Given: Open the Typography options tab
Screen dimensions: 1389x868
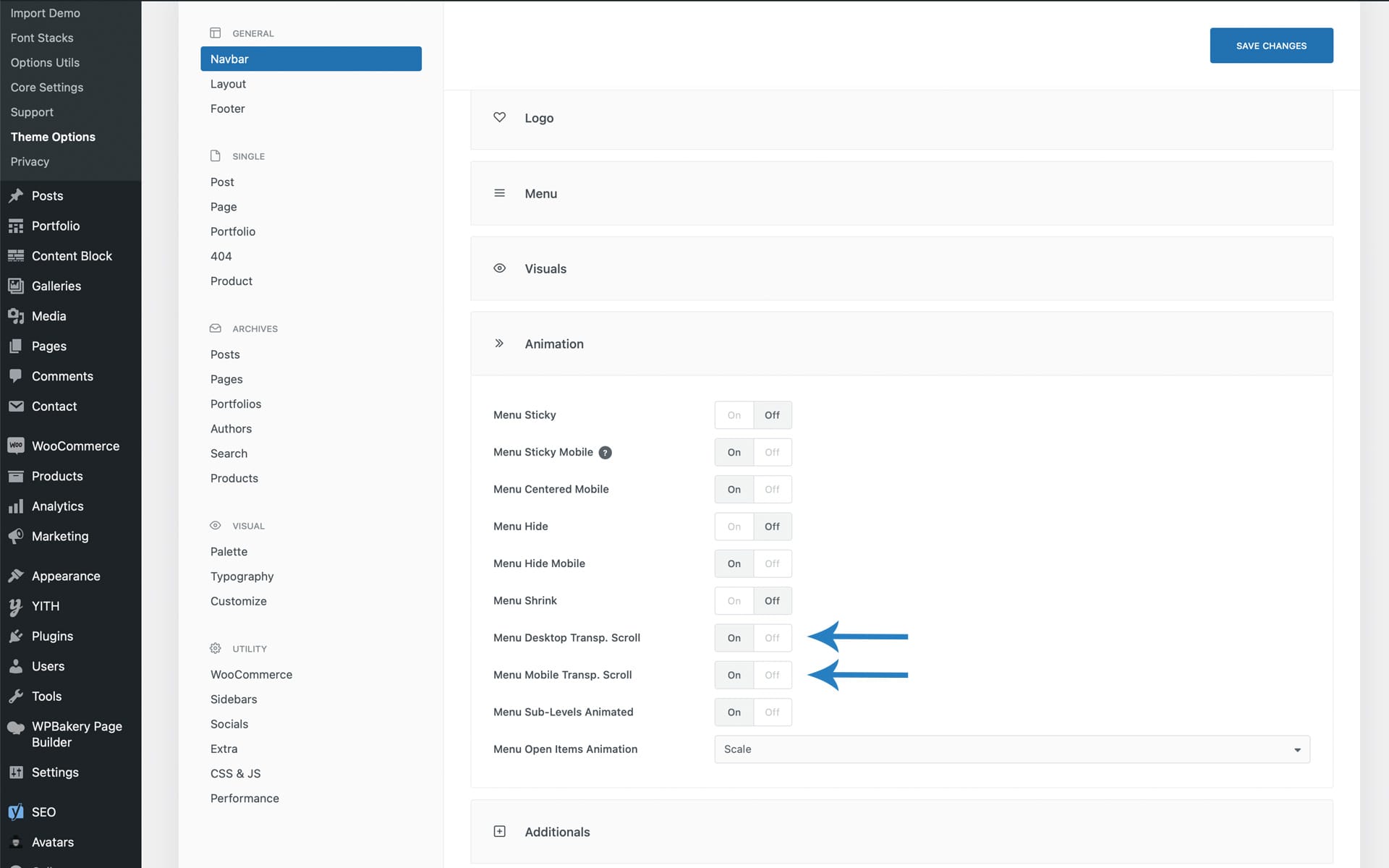Looking at the screenshot, I should tap(242, 576).
